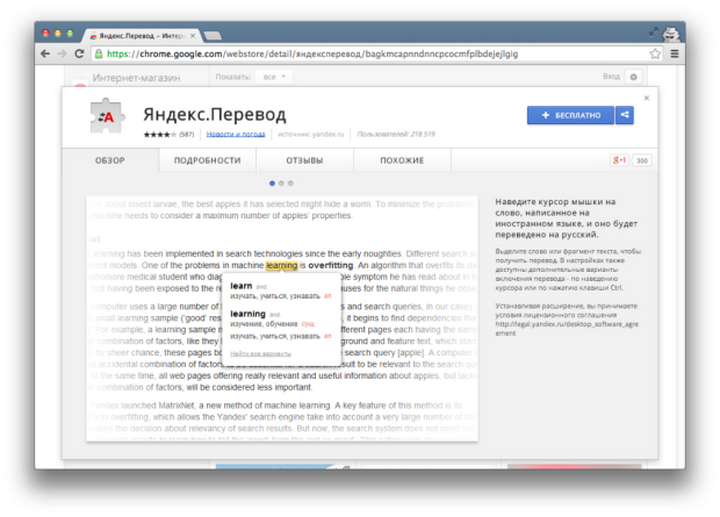This screenshot has width=720, height=517.
Task: Click the Google +1 button
Action: tap(619, 160)
